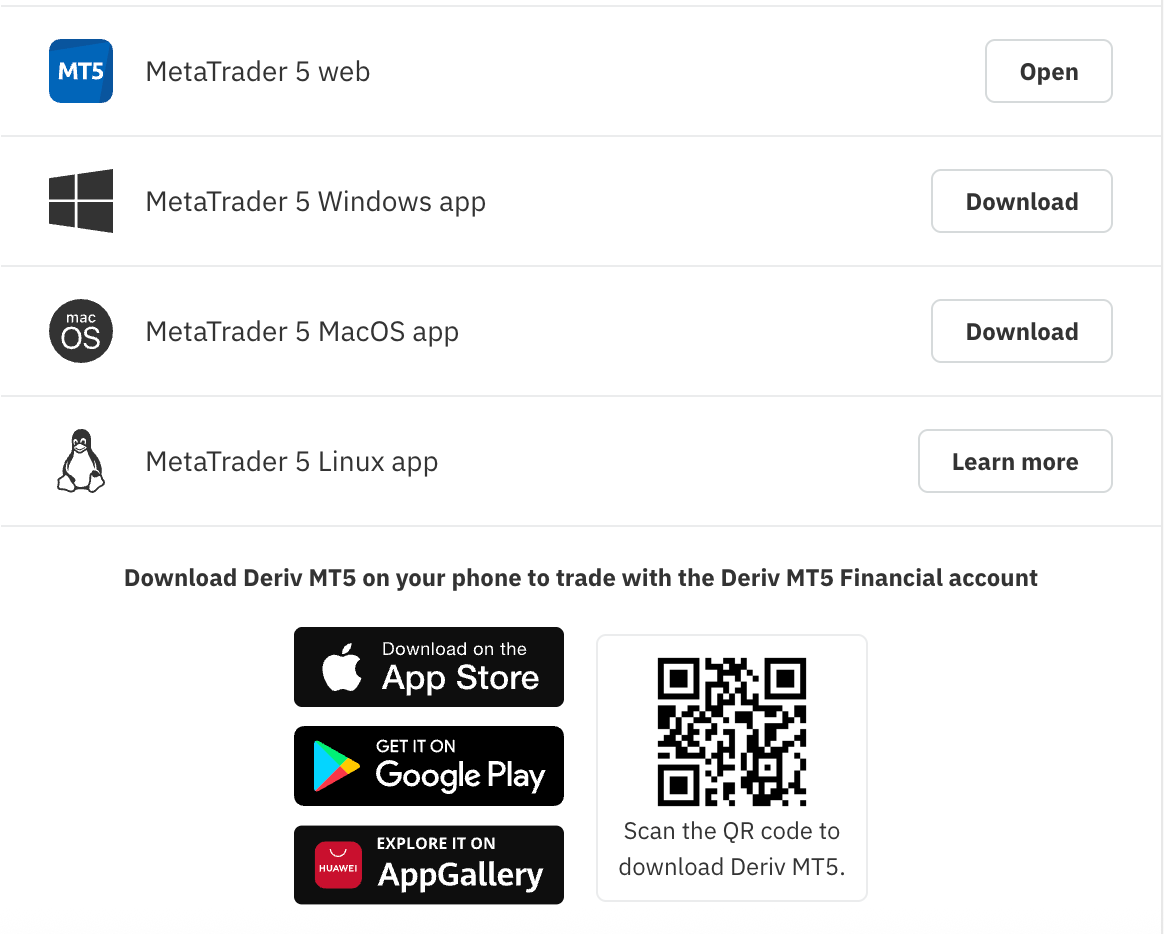
Task: Click the macOS circle icon
Action: 80,331
